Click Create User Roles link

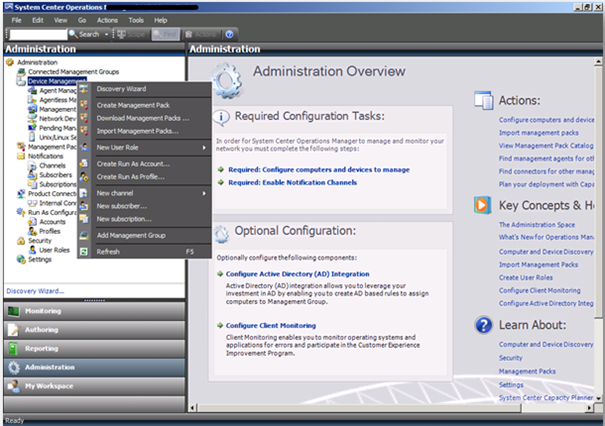[526, 277]
